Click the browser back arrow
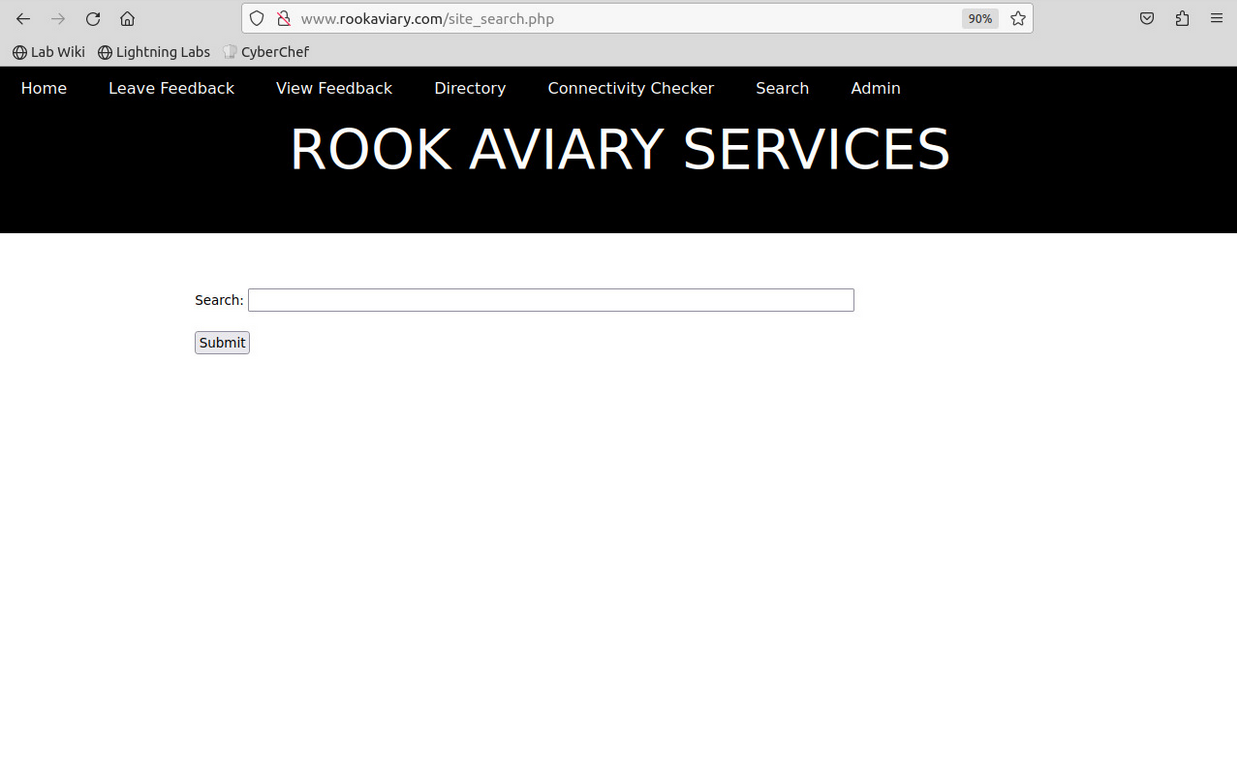Viewport: 1237px width, 762px height. pyautogui.click(x=23, y=19)
